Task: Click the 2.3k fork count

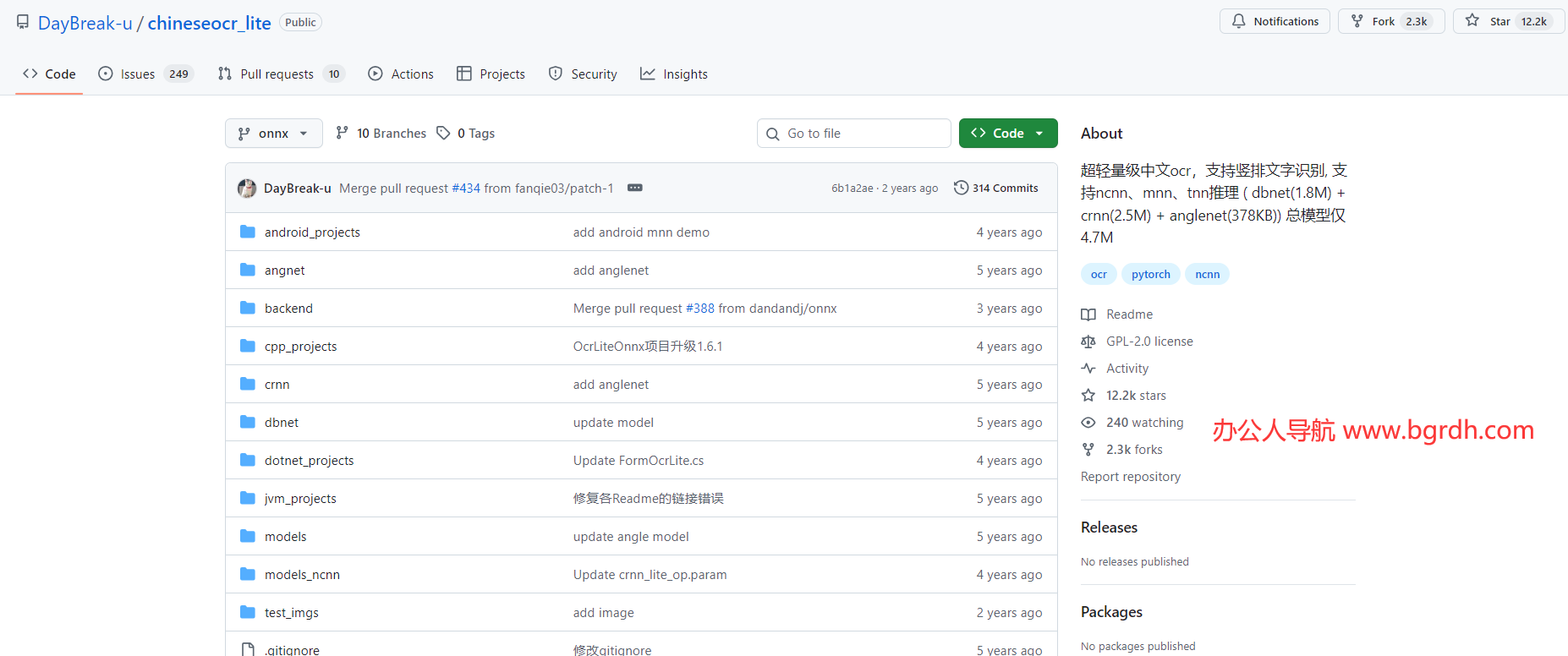Action: click(1417, 21)
